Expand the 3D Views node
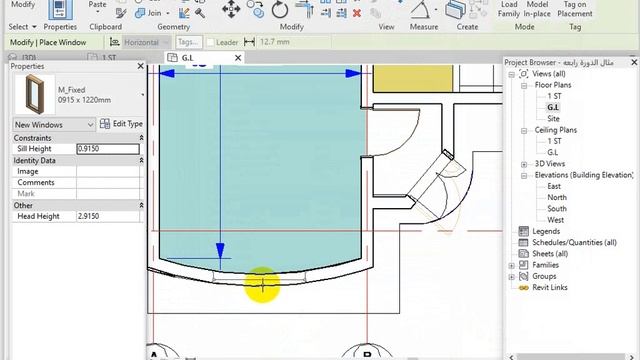This screenshot has width=640, height=360. (x=524, y=164)
